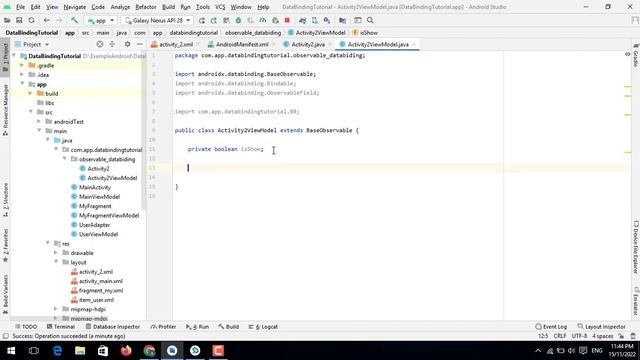Toggle tool window bars via bottom-left corner icon
This screenshot has height=360, width=640.
pyautogui.click(x=5, y=336)
